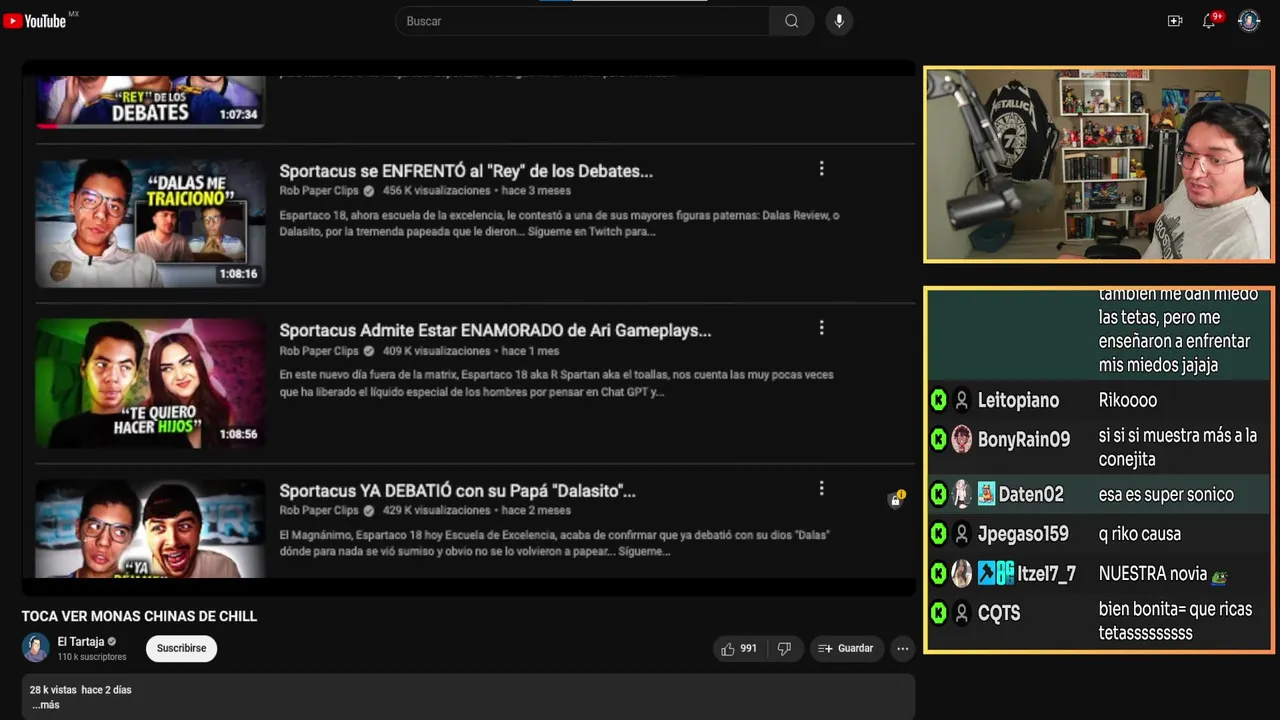
Task: Click the webcam overlay of the streamer
Action: pos(1099,165)
